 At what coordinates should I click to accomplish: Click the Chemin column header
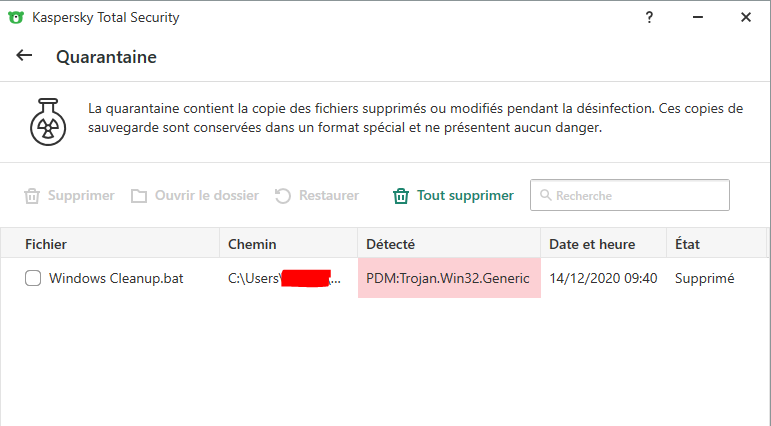click(252, 244)
